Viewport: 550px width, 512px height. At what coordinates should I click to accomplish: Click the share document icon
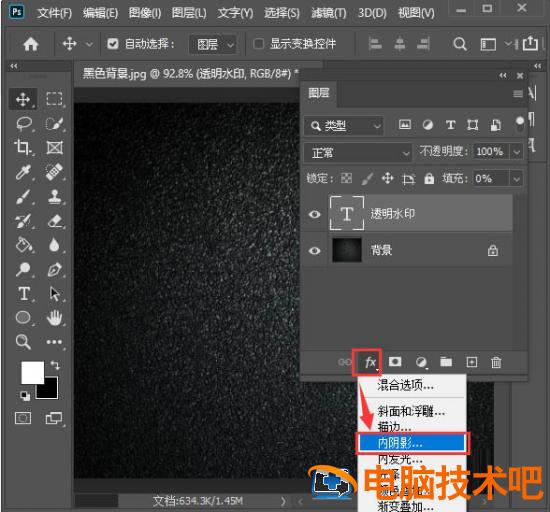coord(530,43)
